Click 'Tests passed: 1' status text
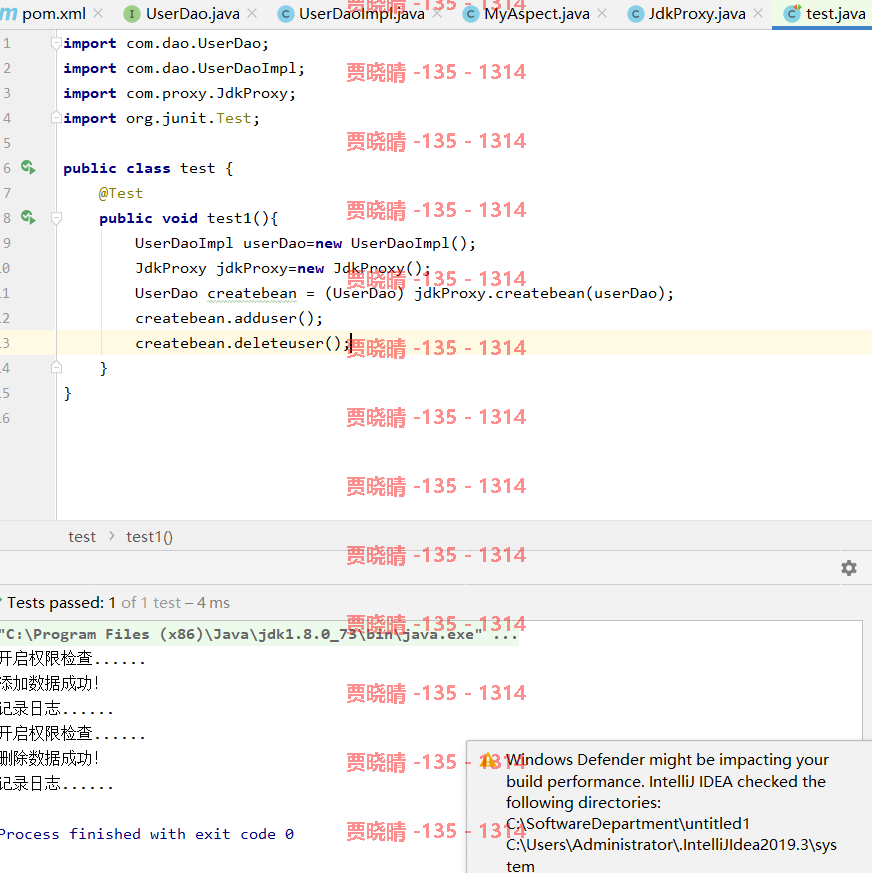 point(61,602)
